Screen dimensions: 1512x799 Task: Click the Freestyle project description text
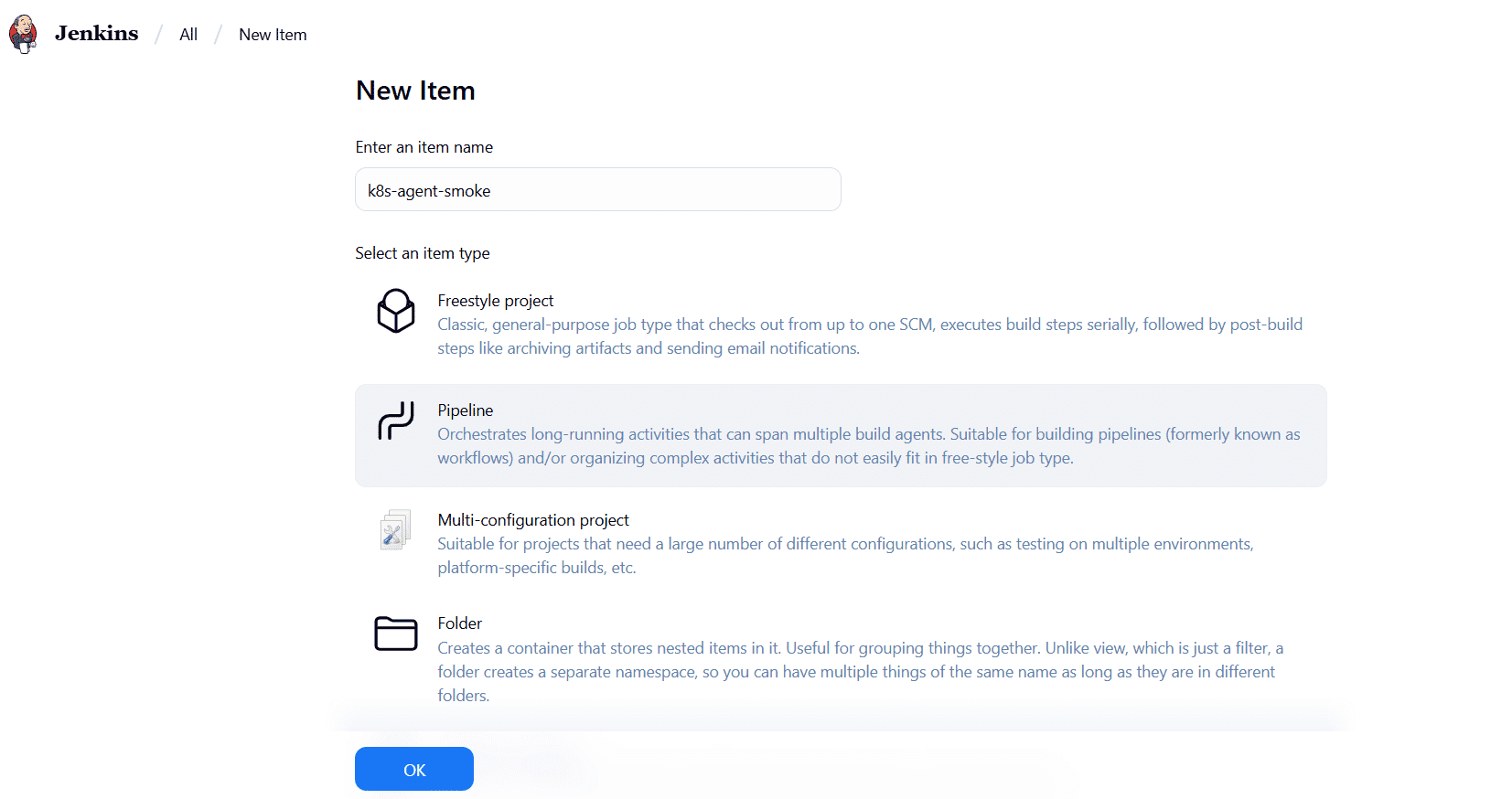coord(868,336)
